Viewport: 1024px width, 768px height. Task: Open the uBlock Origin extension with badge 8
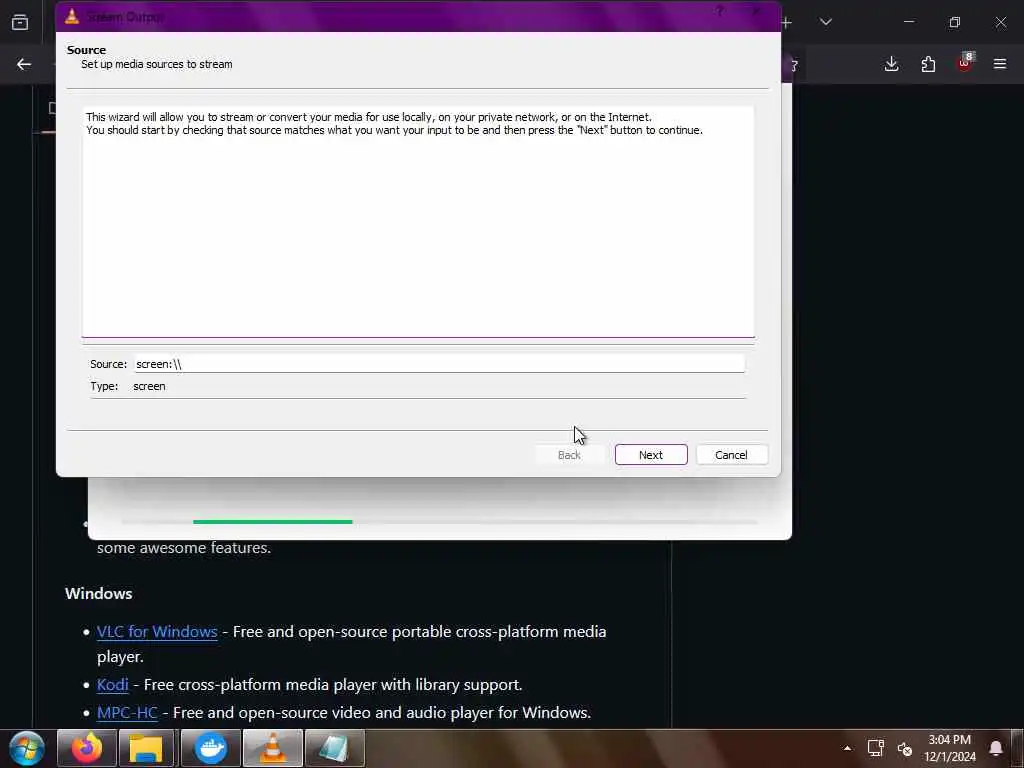coord(965,63)
